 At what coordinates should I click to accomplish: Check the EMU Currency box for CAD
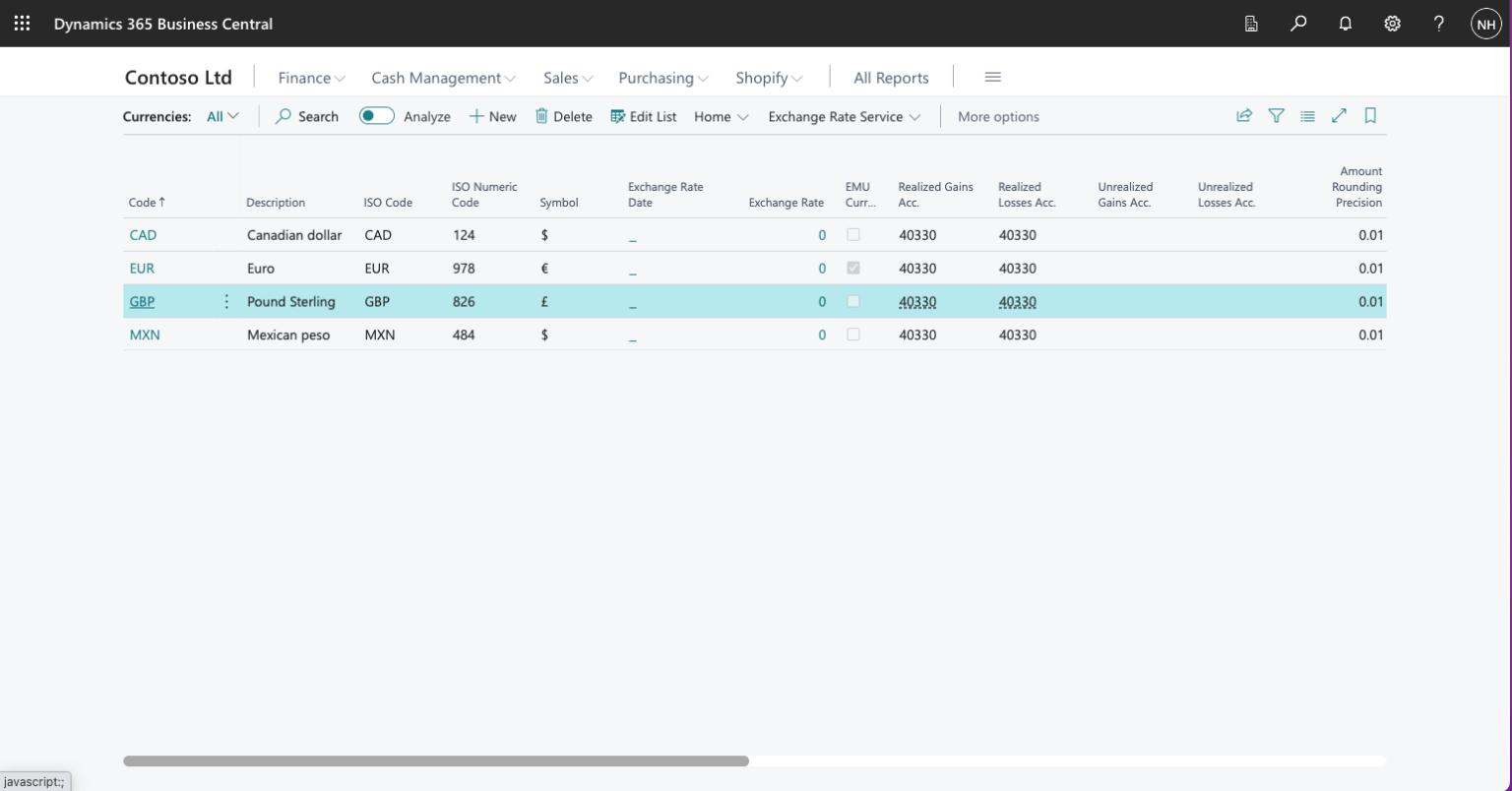(853, 235)
